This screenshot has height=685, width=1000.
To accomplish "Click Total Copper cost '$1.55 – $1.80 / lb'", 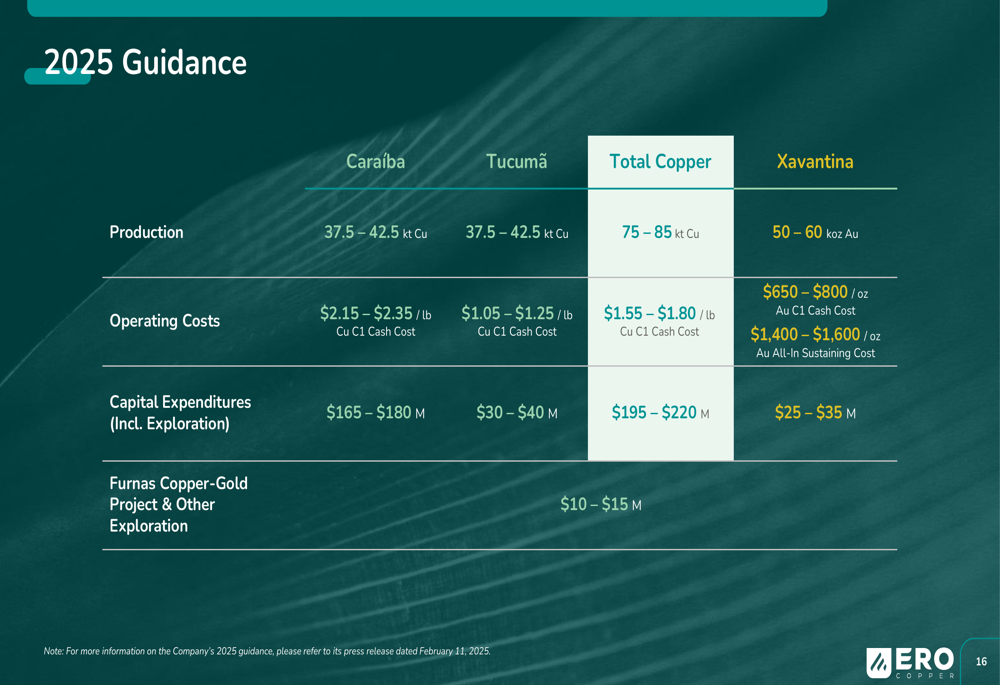I will [659, 314].
